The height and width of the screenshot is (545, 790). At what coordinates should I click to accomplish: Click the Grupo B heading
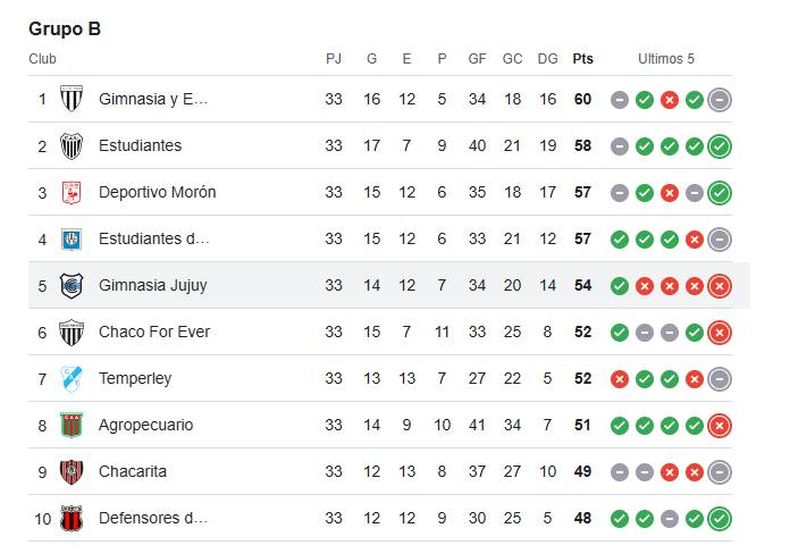pos(64,29)
